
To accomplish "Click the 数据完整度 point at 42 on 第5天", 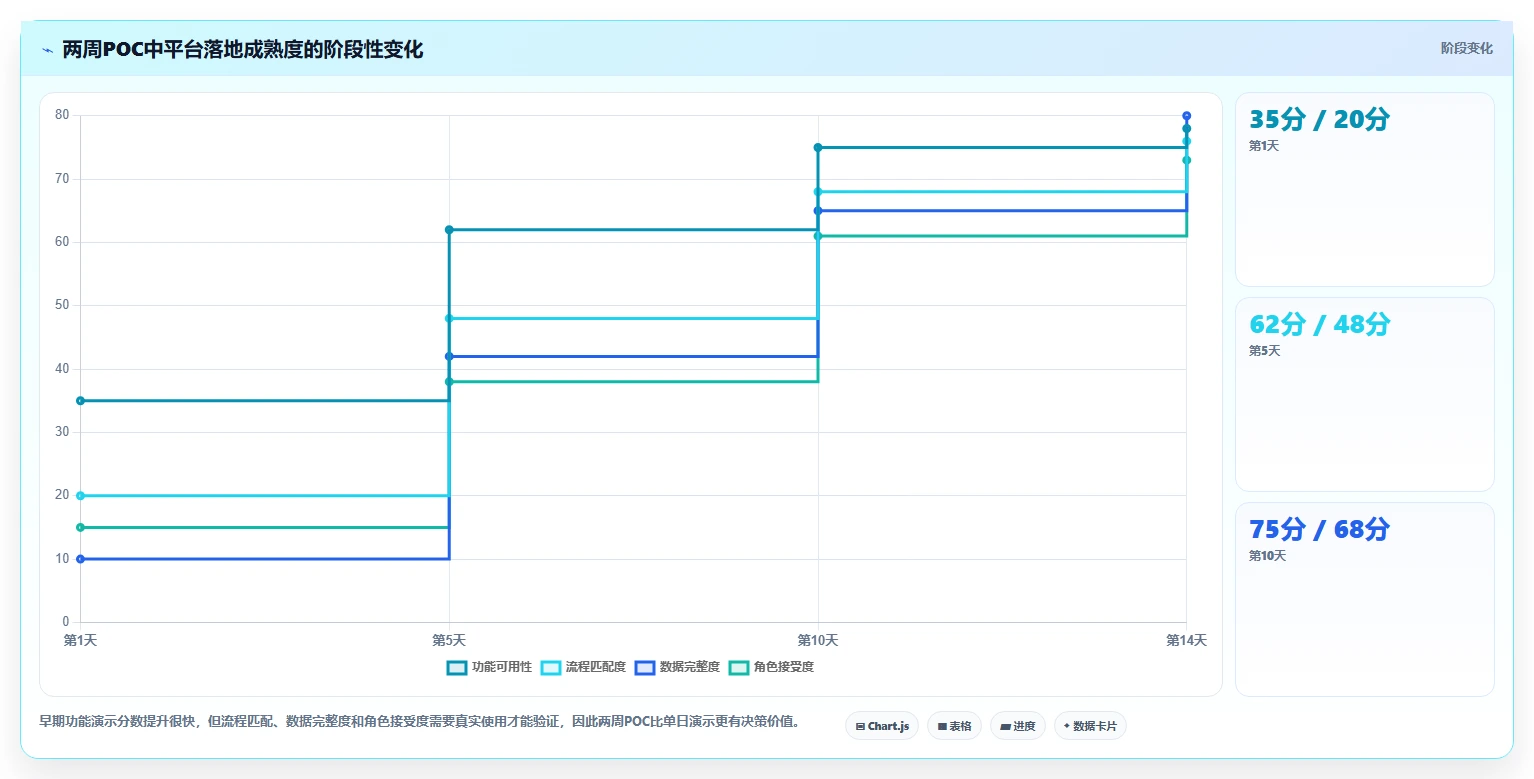I will pos(449,356).
